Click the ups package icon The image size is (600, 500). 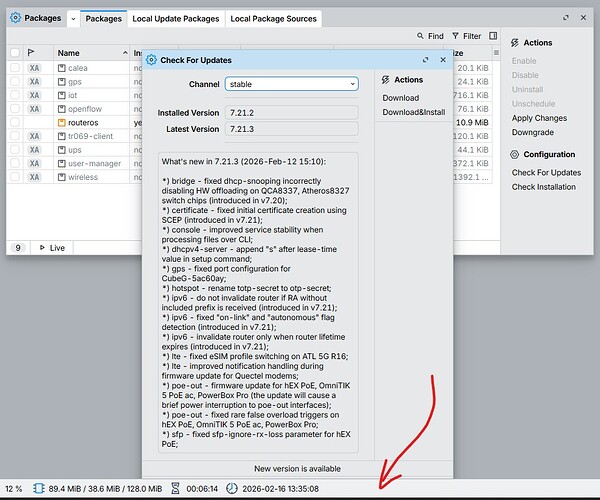(x=62, y=150)
